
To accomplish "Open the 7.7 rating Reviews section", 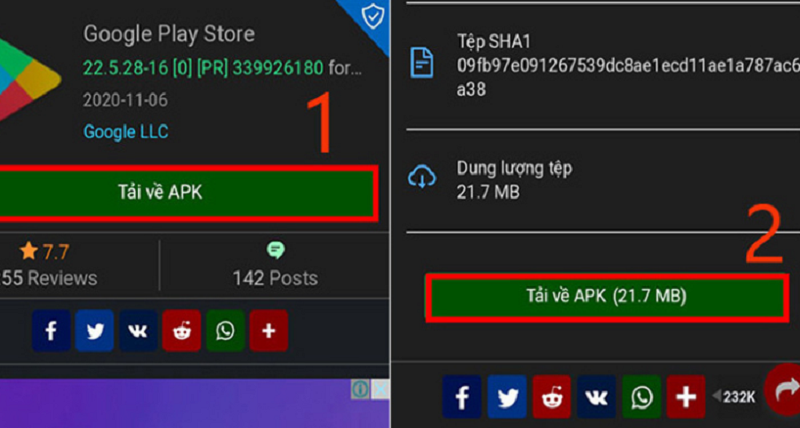I will (x=46, y=265).
